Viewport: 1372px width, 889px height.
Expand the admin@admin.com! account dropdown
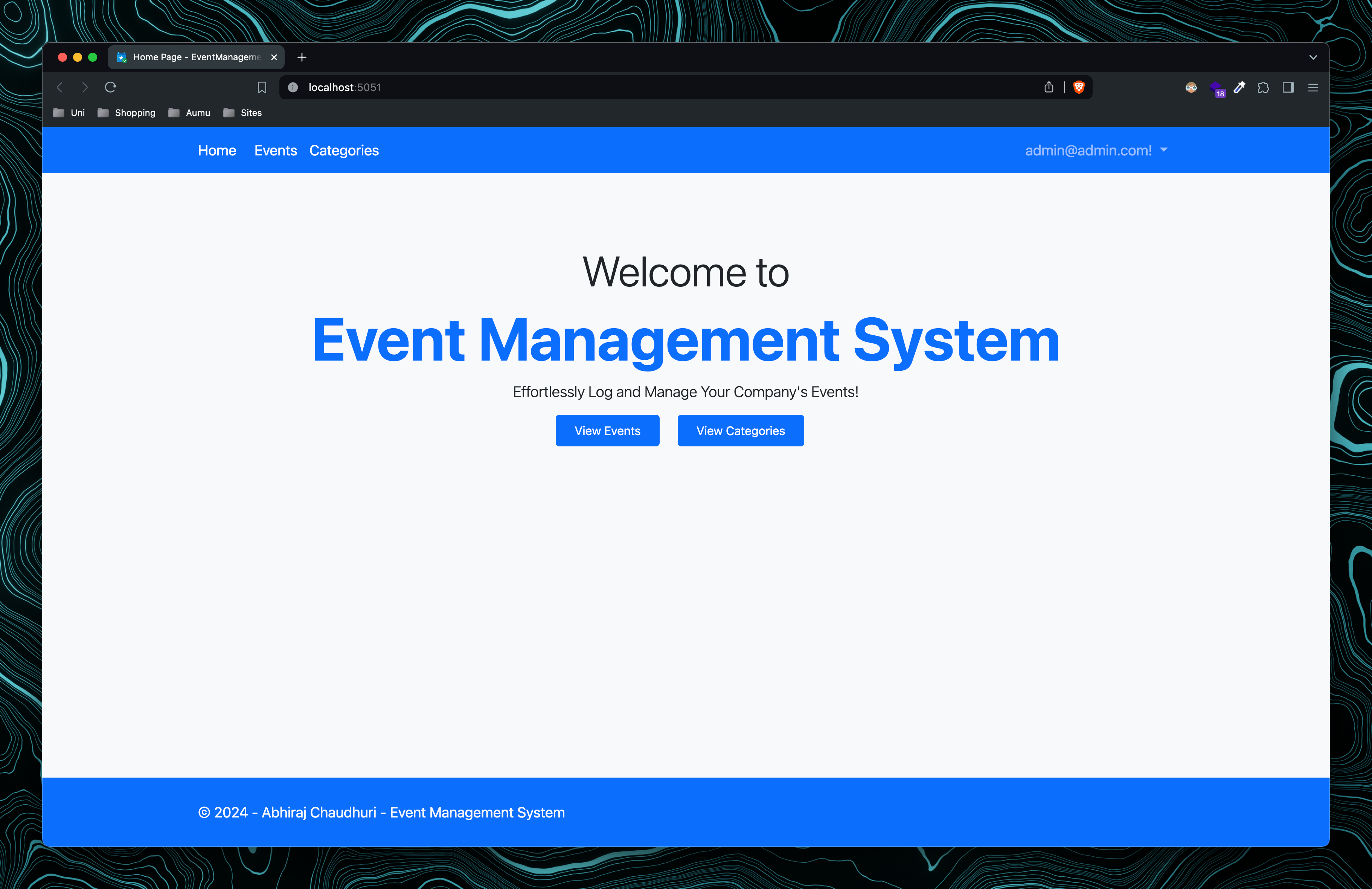point(1095,151)
